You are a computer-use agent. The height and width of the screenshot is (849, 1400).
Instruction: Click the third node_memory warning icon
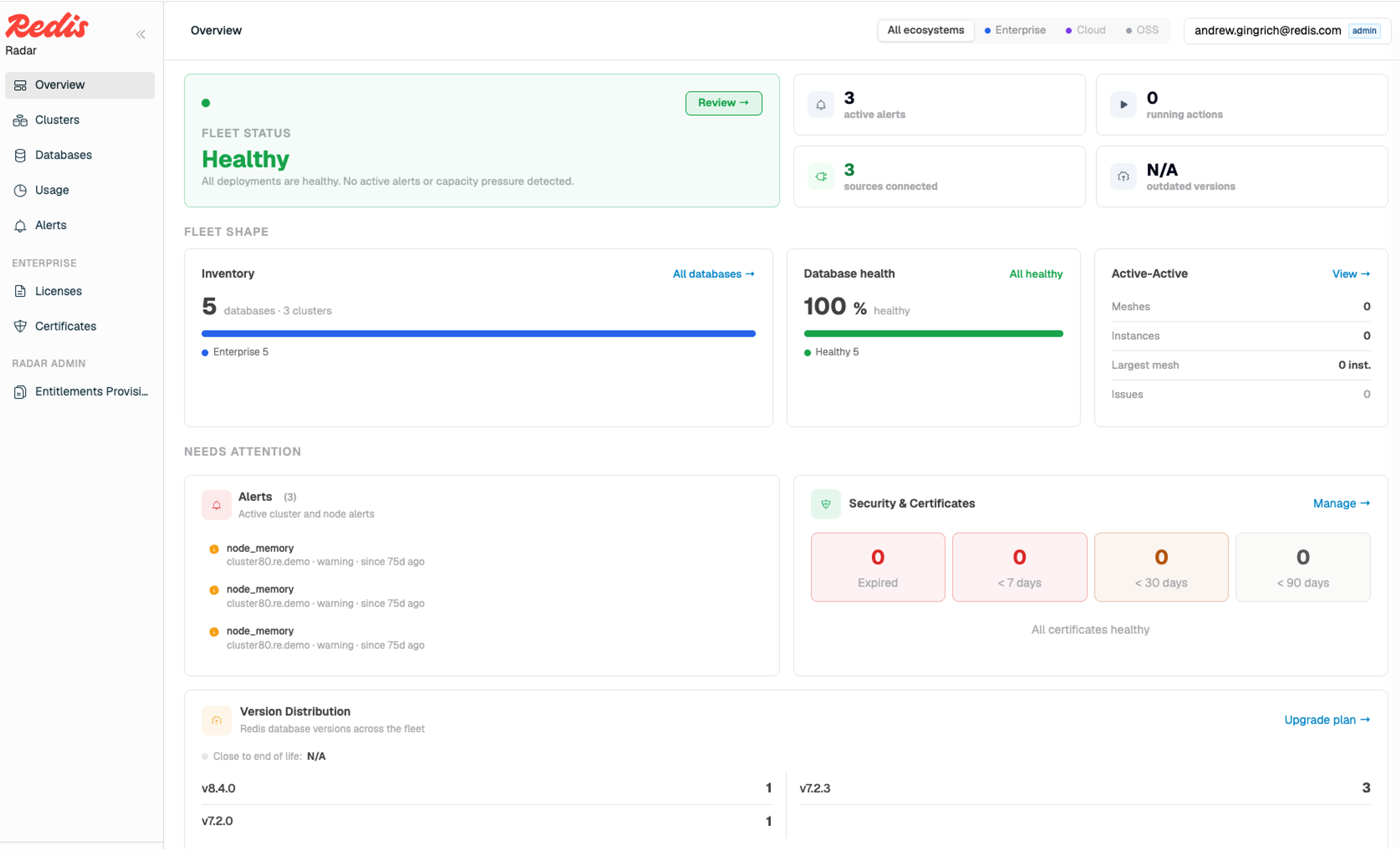click(214, 632)
